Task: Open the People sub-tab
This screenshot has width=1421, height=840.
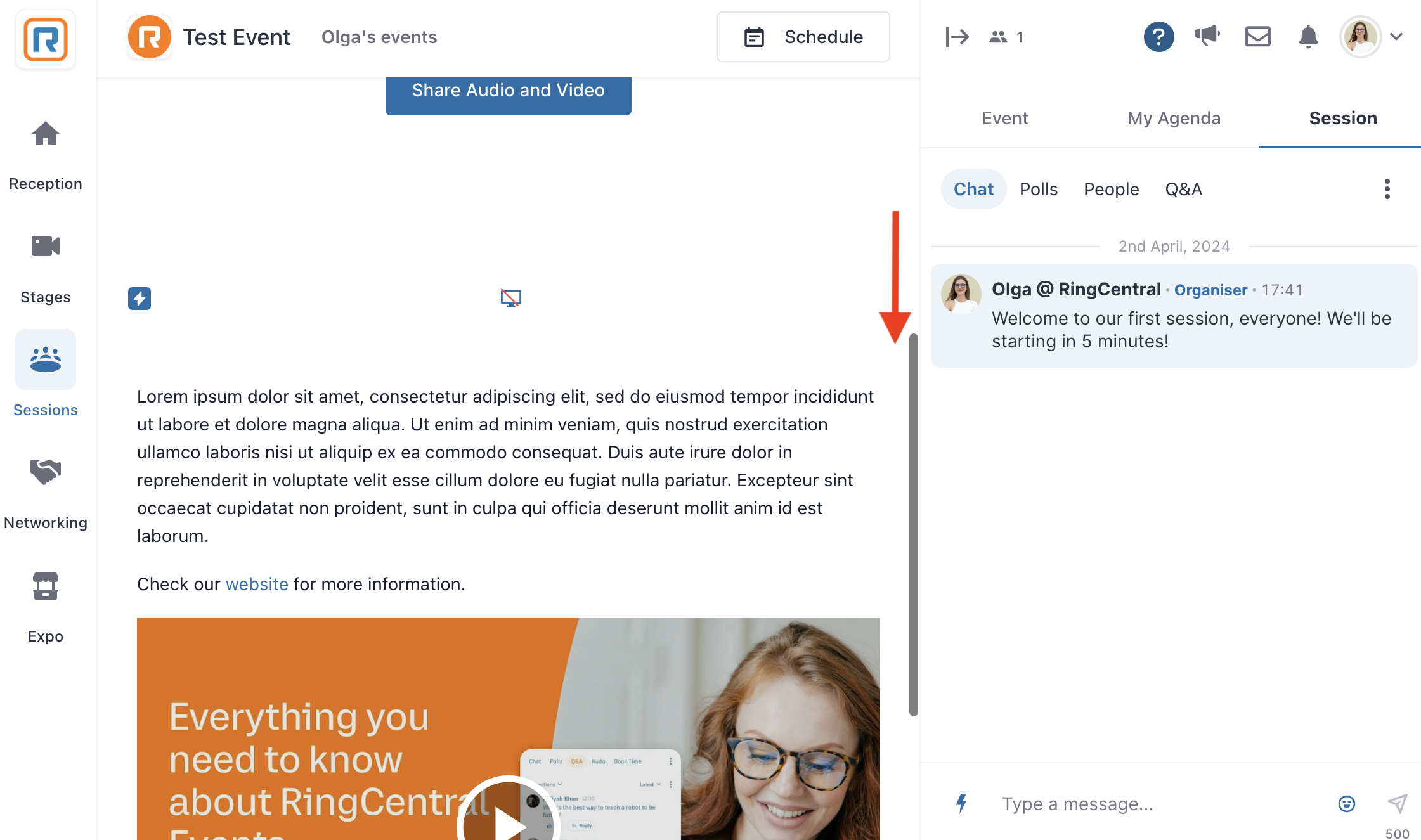Action: [1111, 189]
